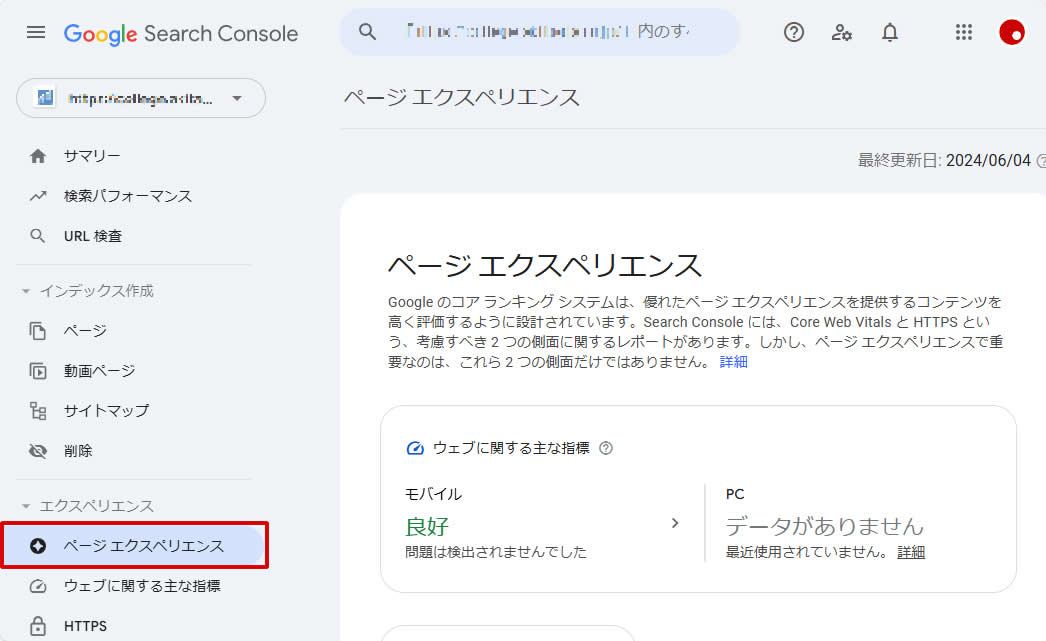Click the red account avatar
The image size is (1046, 641).
[1012, 32]
